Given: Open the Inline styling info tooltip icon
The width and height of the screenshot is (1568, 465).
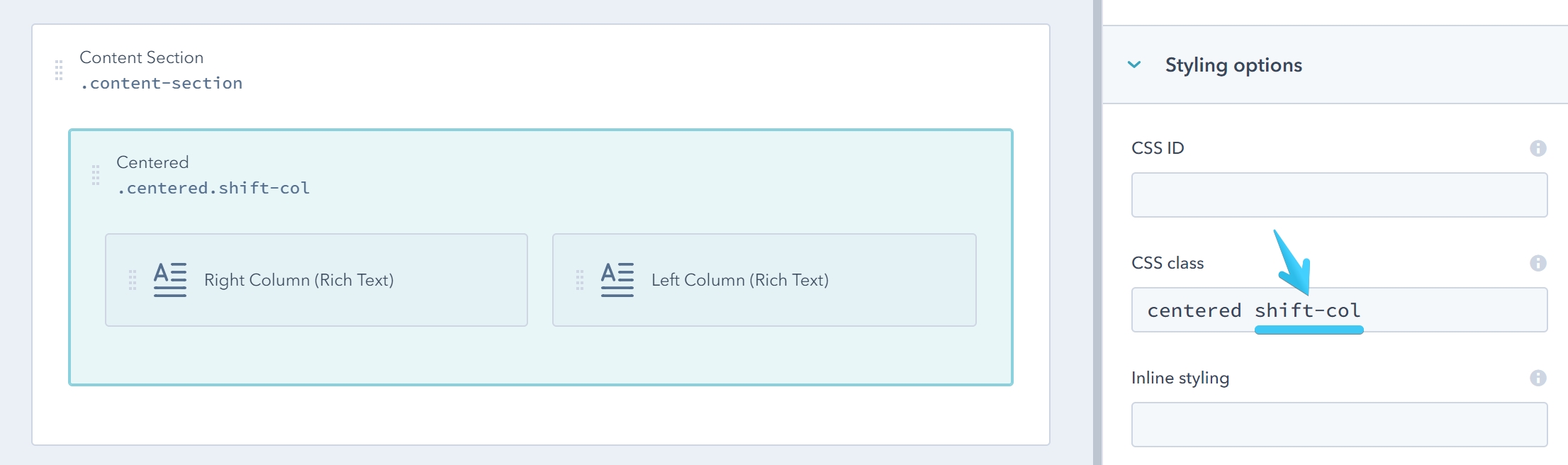Looking at the screenshot, I should pos(1538,378).
